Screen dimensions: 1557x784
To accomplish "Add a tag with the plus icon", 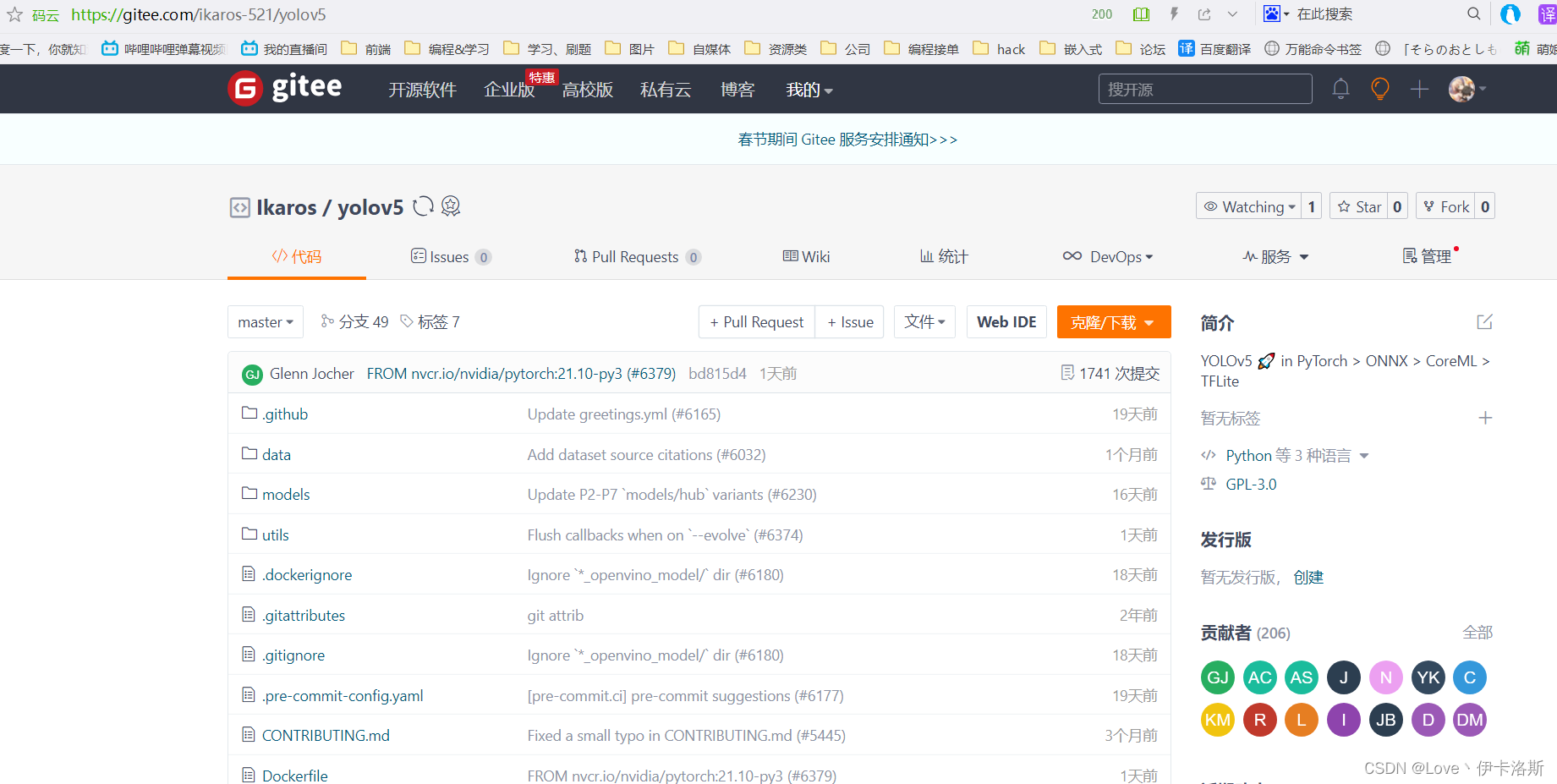I will pyautogui.click(x=1485, y=418).
